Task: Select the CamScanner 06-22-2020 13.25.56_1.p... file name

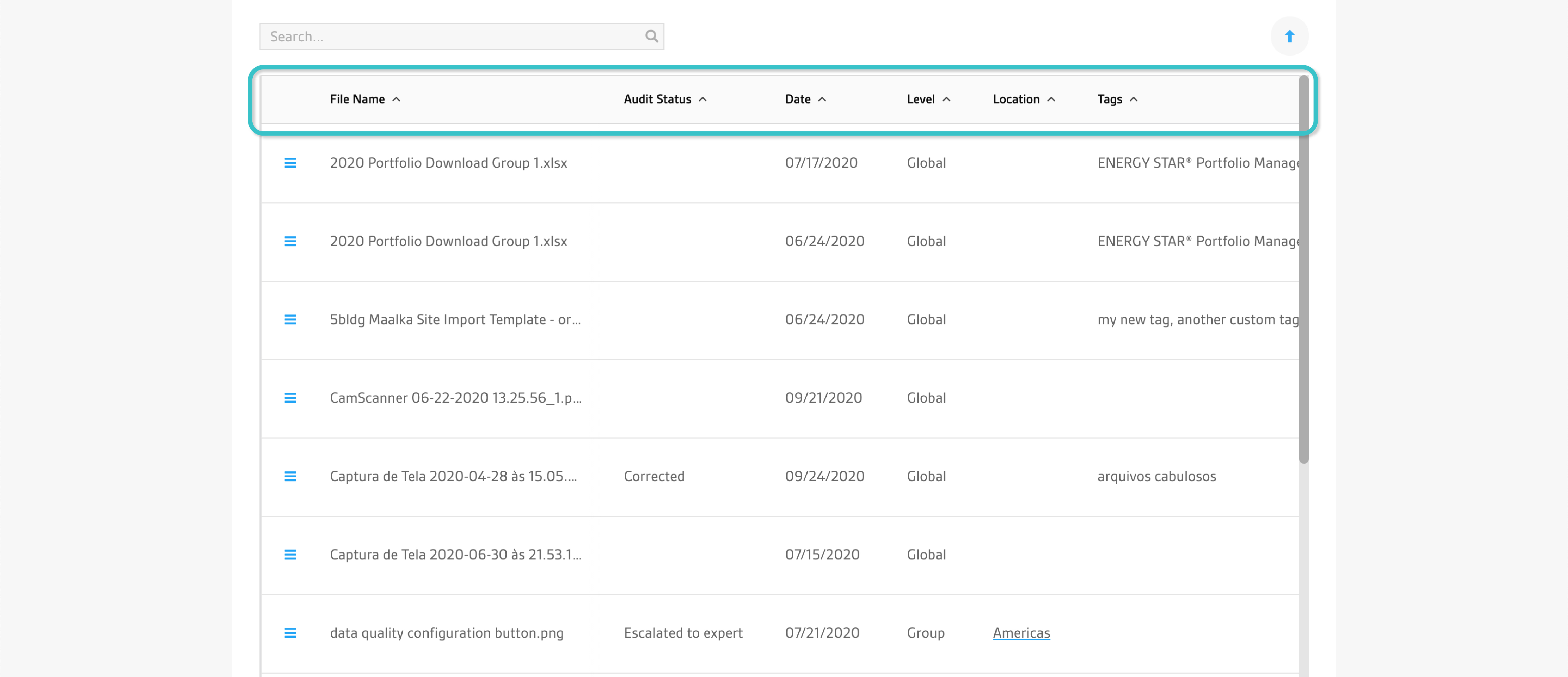Action: 456,398
